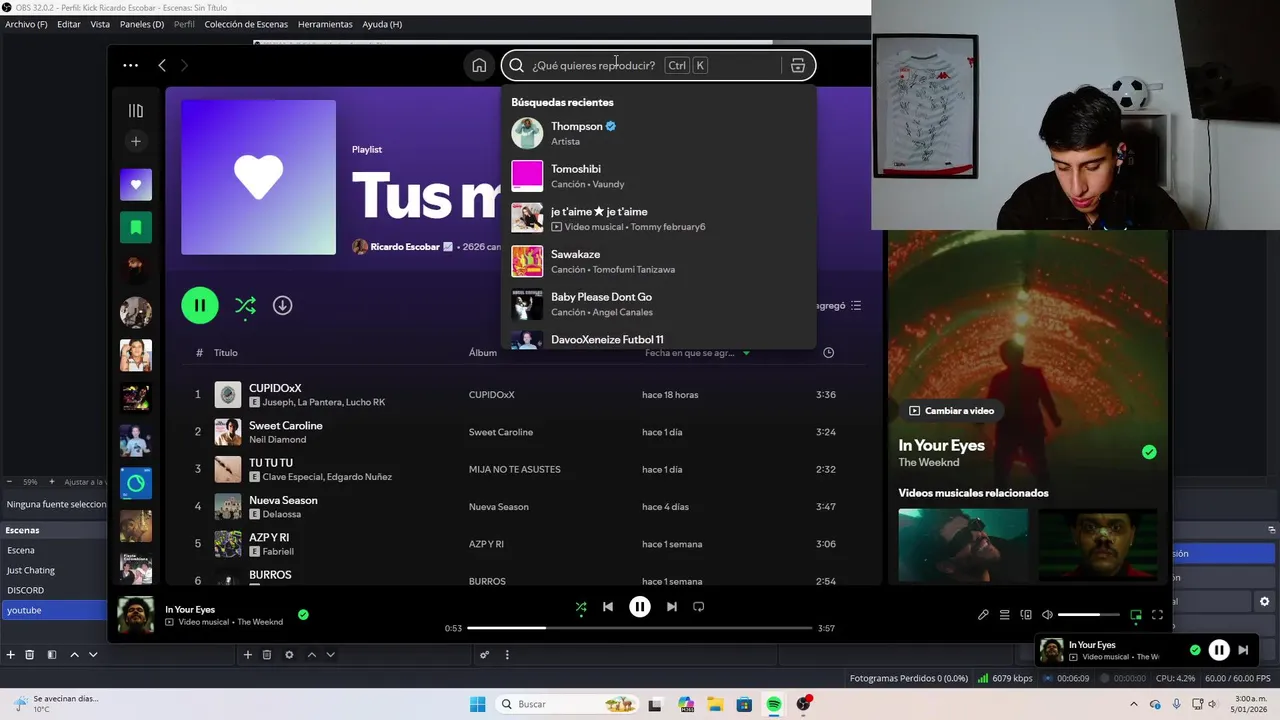Open Spotify three-dots main menu
This screenshot has width=1280, height=720.
click(x=131, y=65)
